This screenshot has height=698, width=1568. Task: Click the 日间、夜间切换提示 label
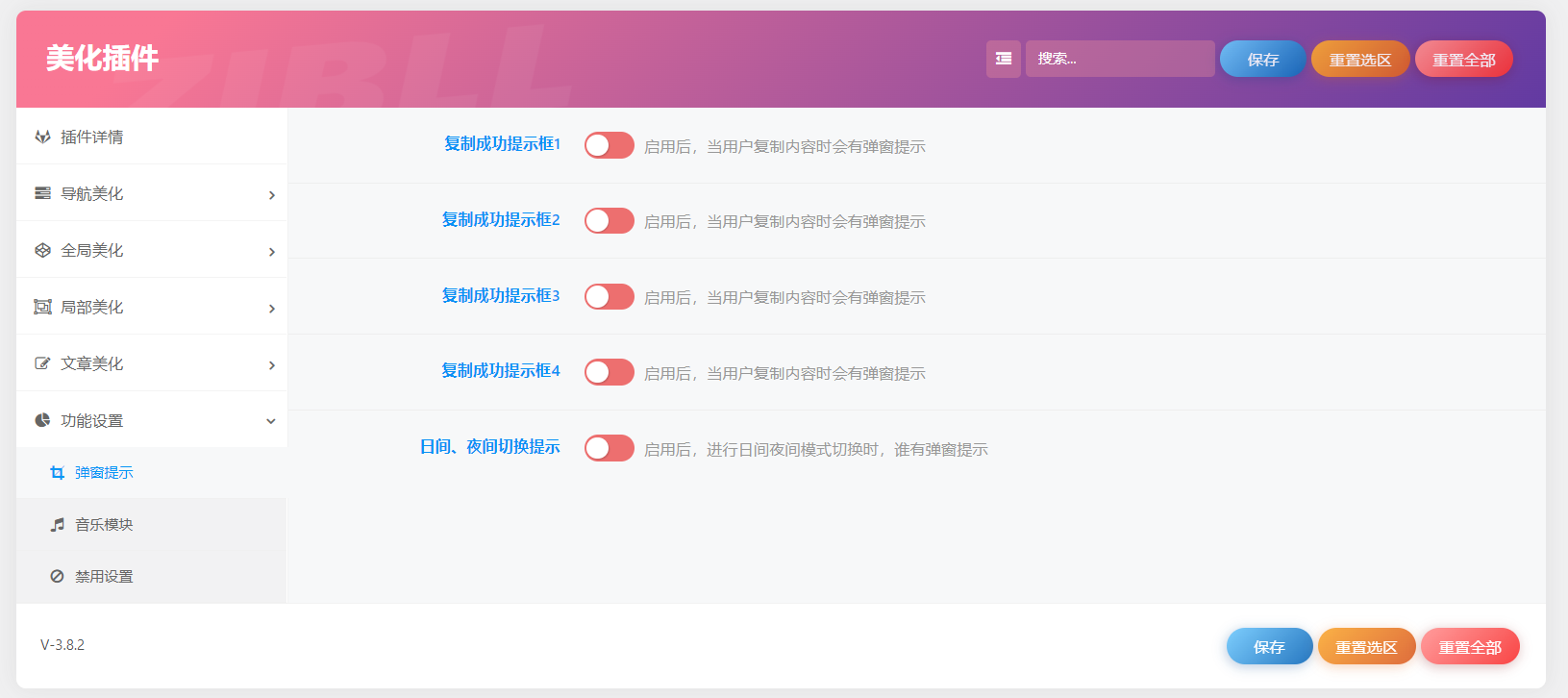[490, 446]
